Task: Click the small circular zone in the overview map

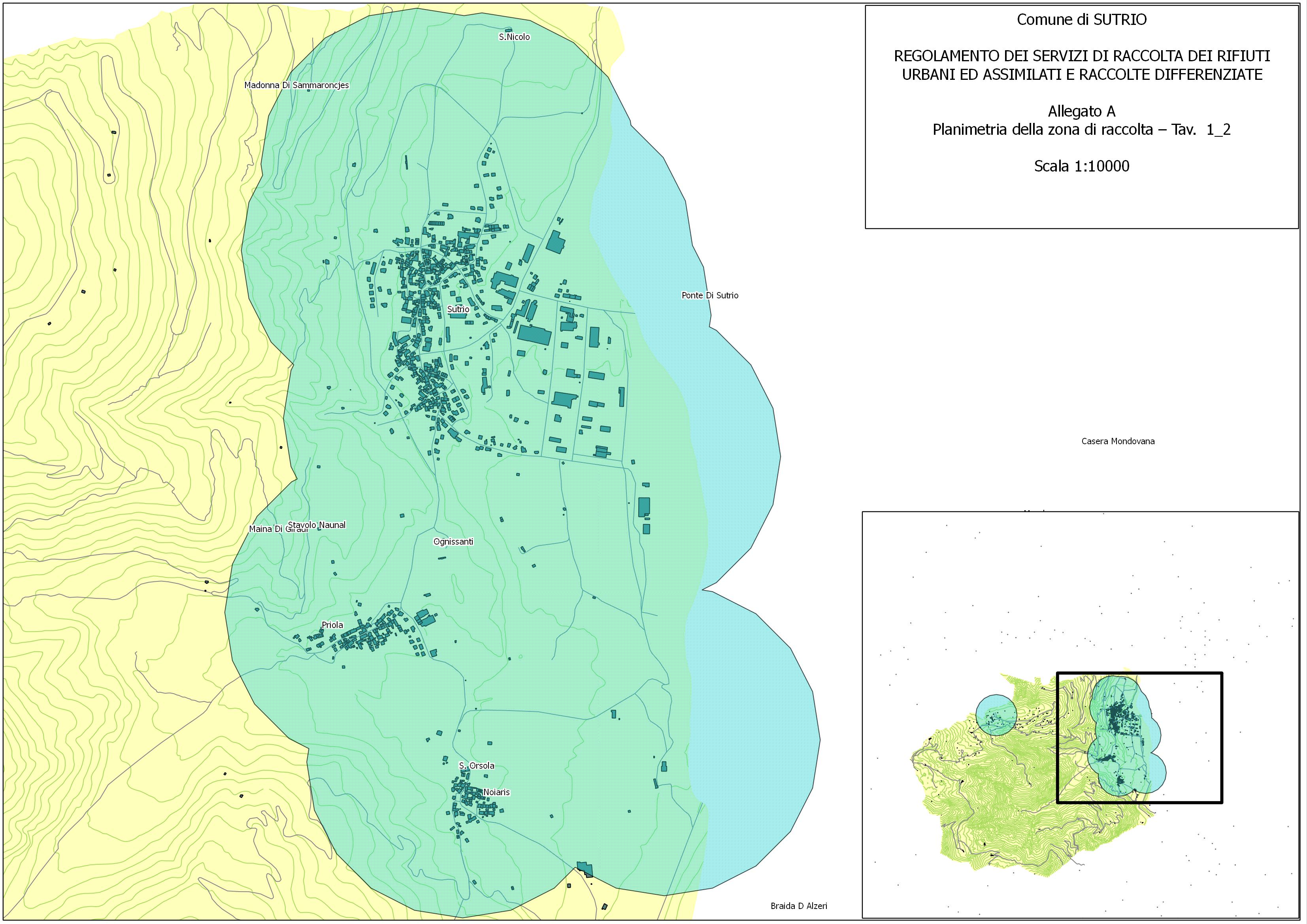Action: (x=996, y=715)
